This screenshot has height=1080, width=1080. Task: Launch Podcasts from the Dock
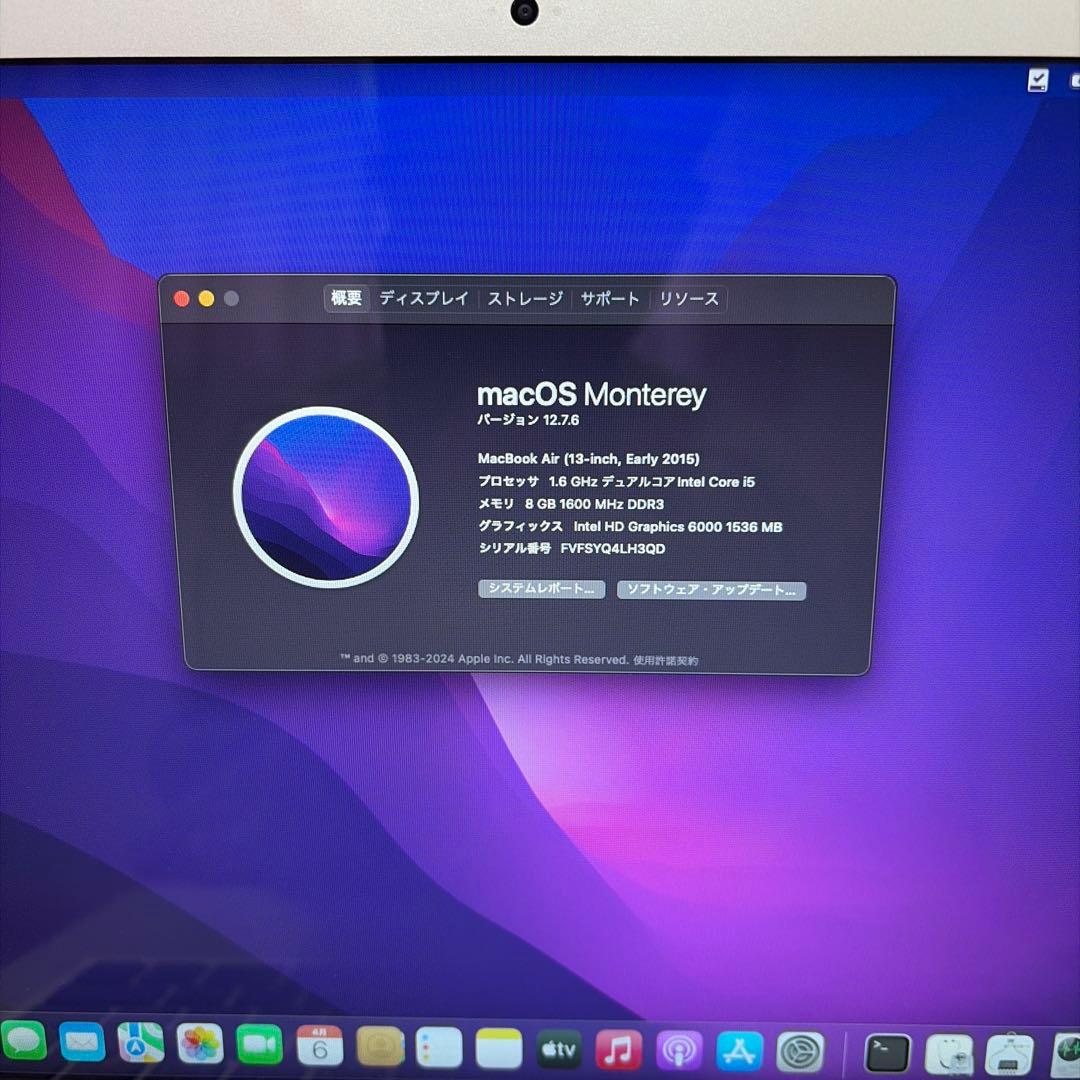[x=679, y=1052]
